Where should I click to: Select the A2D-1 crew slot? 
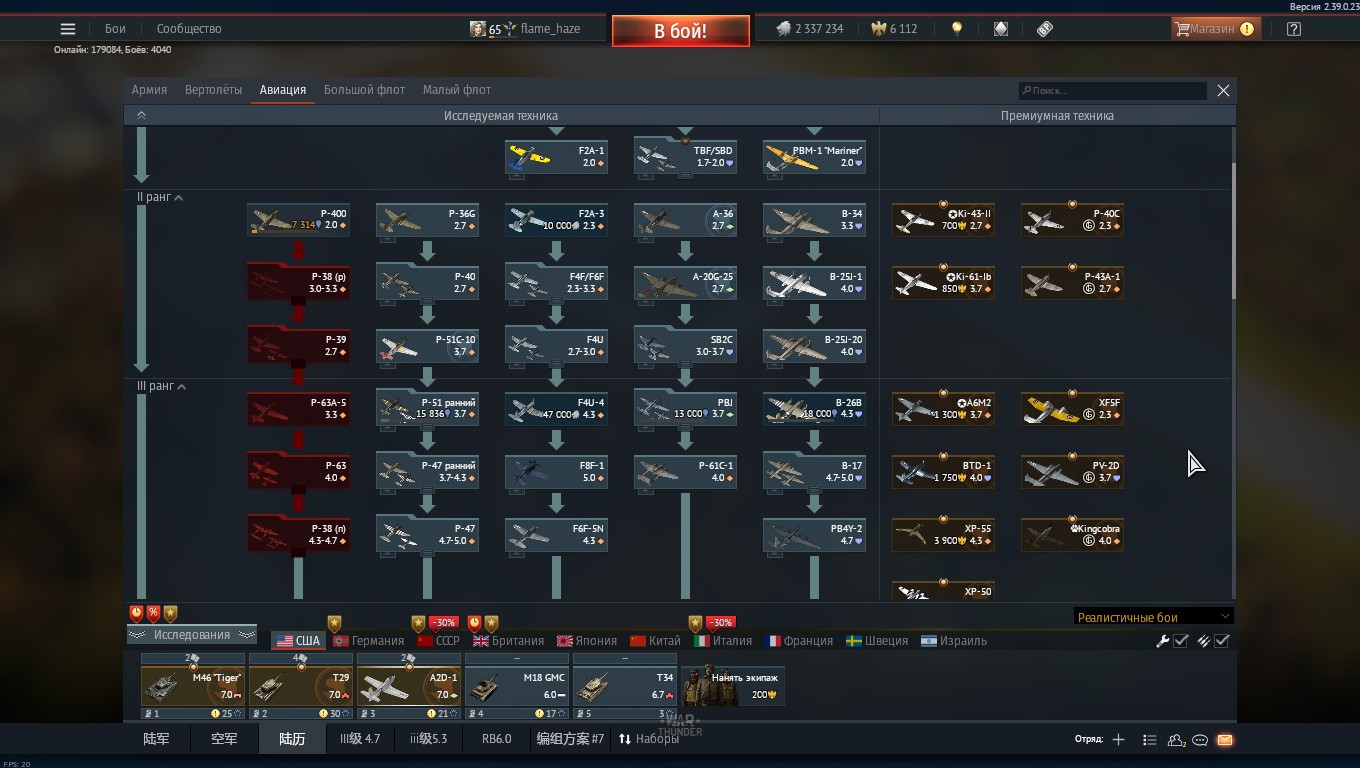pyautogui.click(x=409, y=687)
